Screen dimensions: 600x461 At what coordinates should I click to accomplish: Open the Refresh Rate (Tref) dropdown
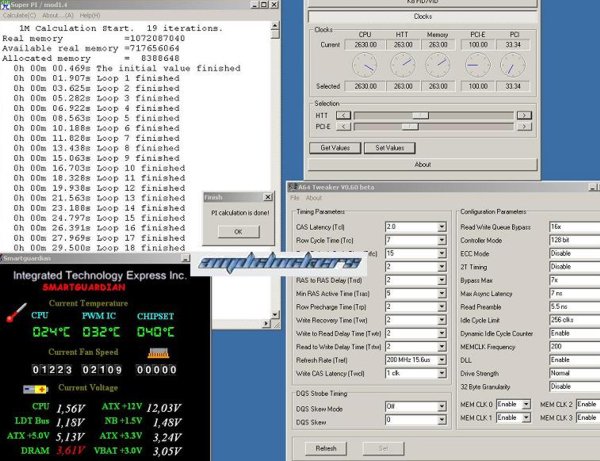tap(442, 358)
